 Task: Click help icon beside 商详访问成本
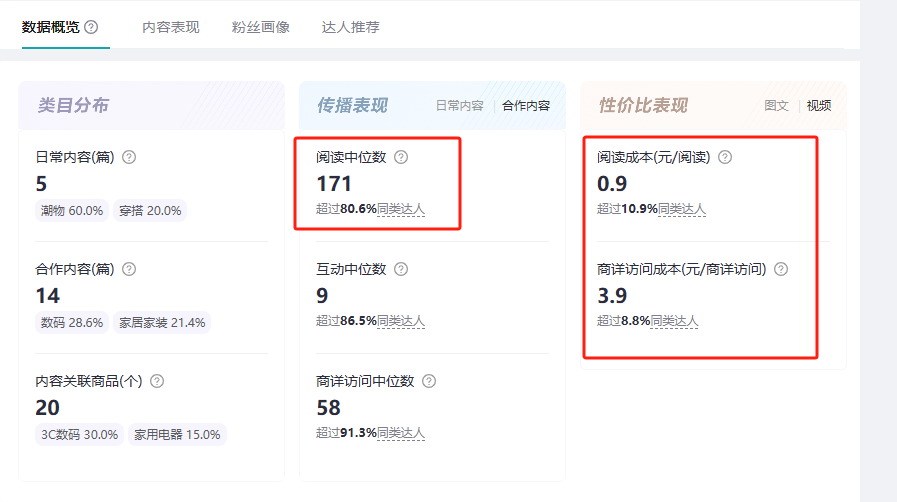point(781,269)
